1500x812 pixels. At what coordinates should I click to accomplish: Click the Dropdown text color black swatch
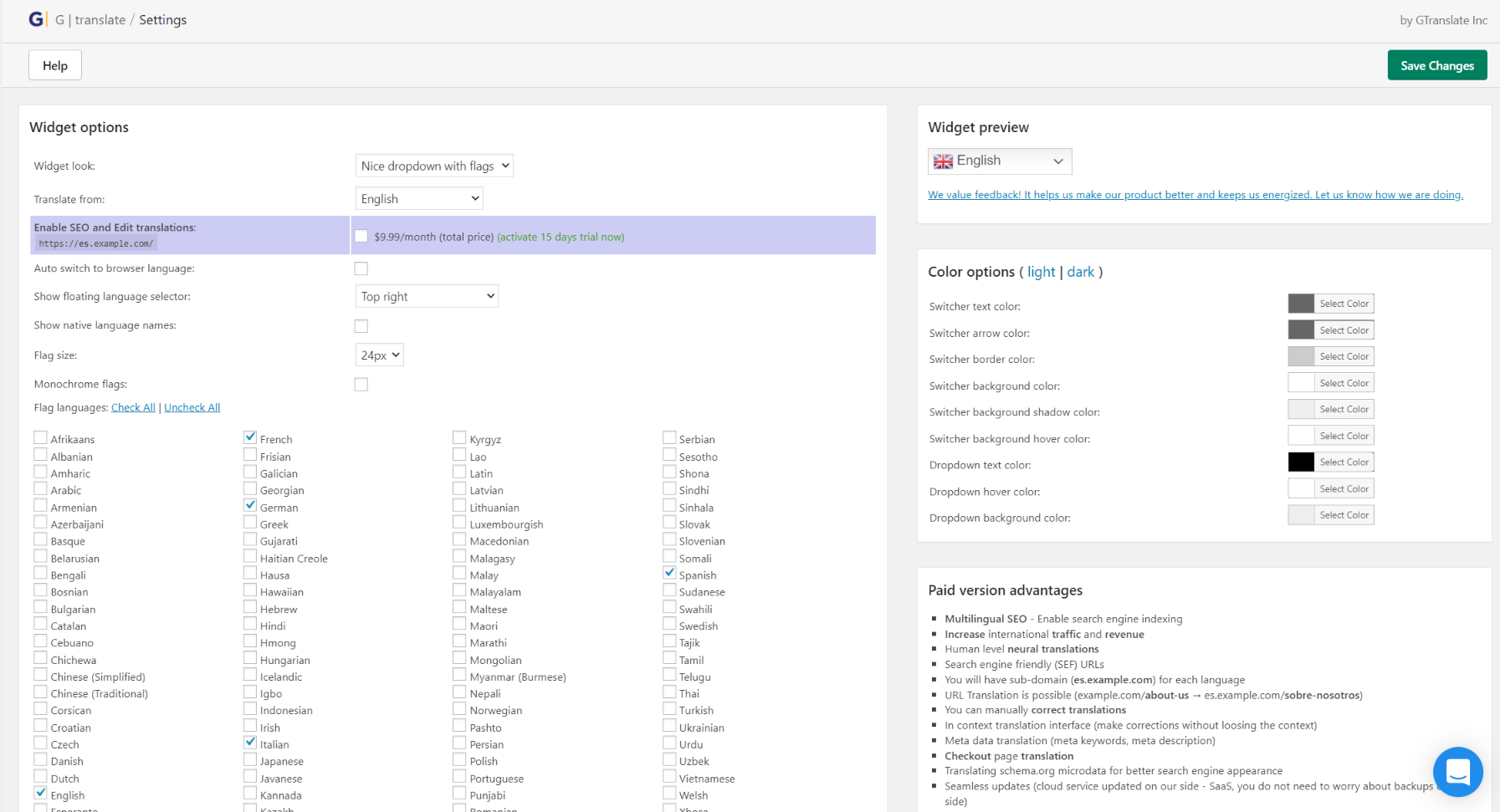point(1301,462)
